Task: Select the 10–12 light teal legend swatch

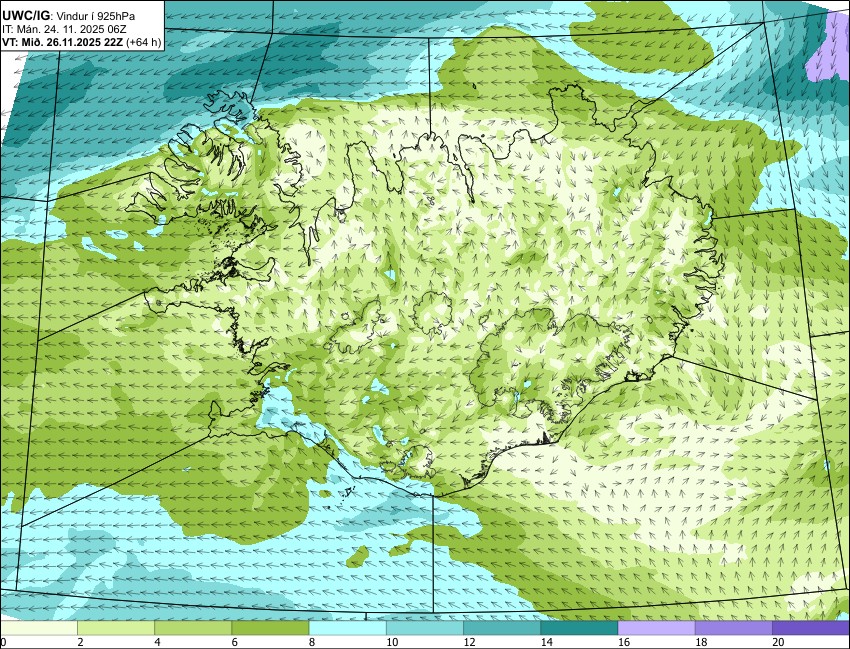Action: coord(424,628)
